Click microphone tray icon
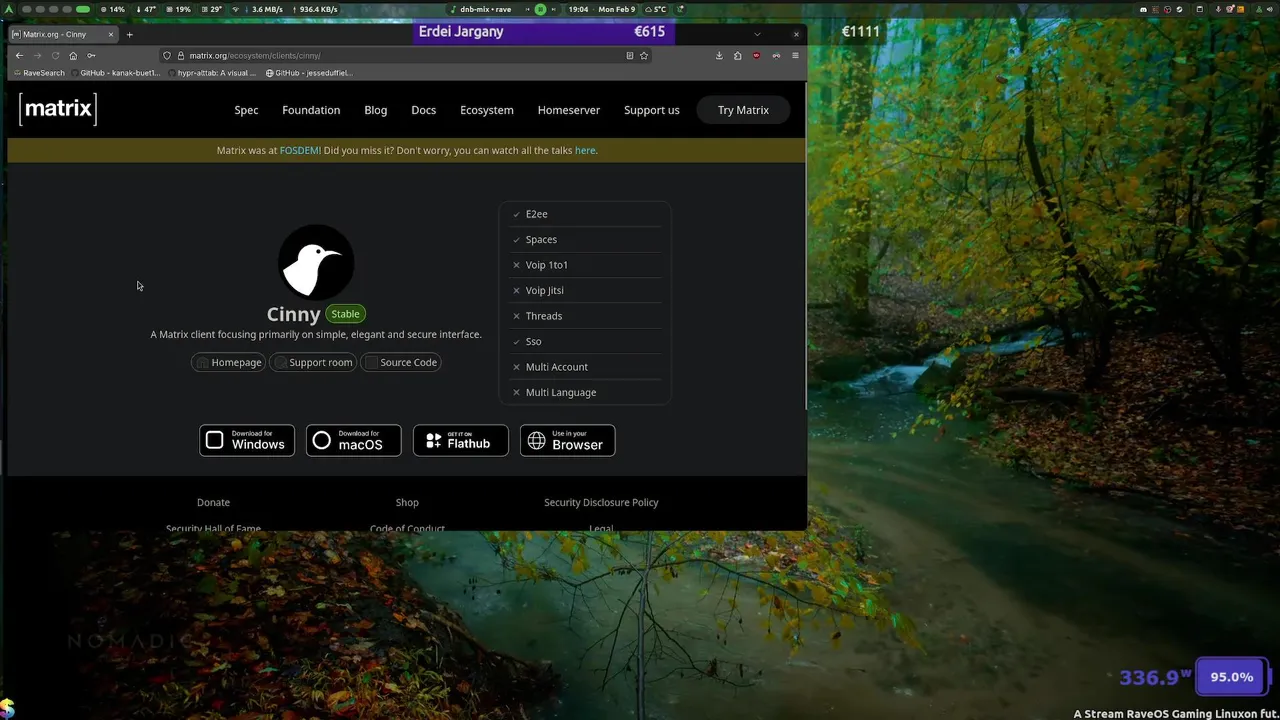The image size is (1280, 720). click(x=1218, y=9)
